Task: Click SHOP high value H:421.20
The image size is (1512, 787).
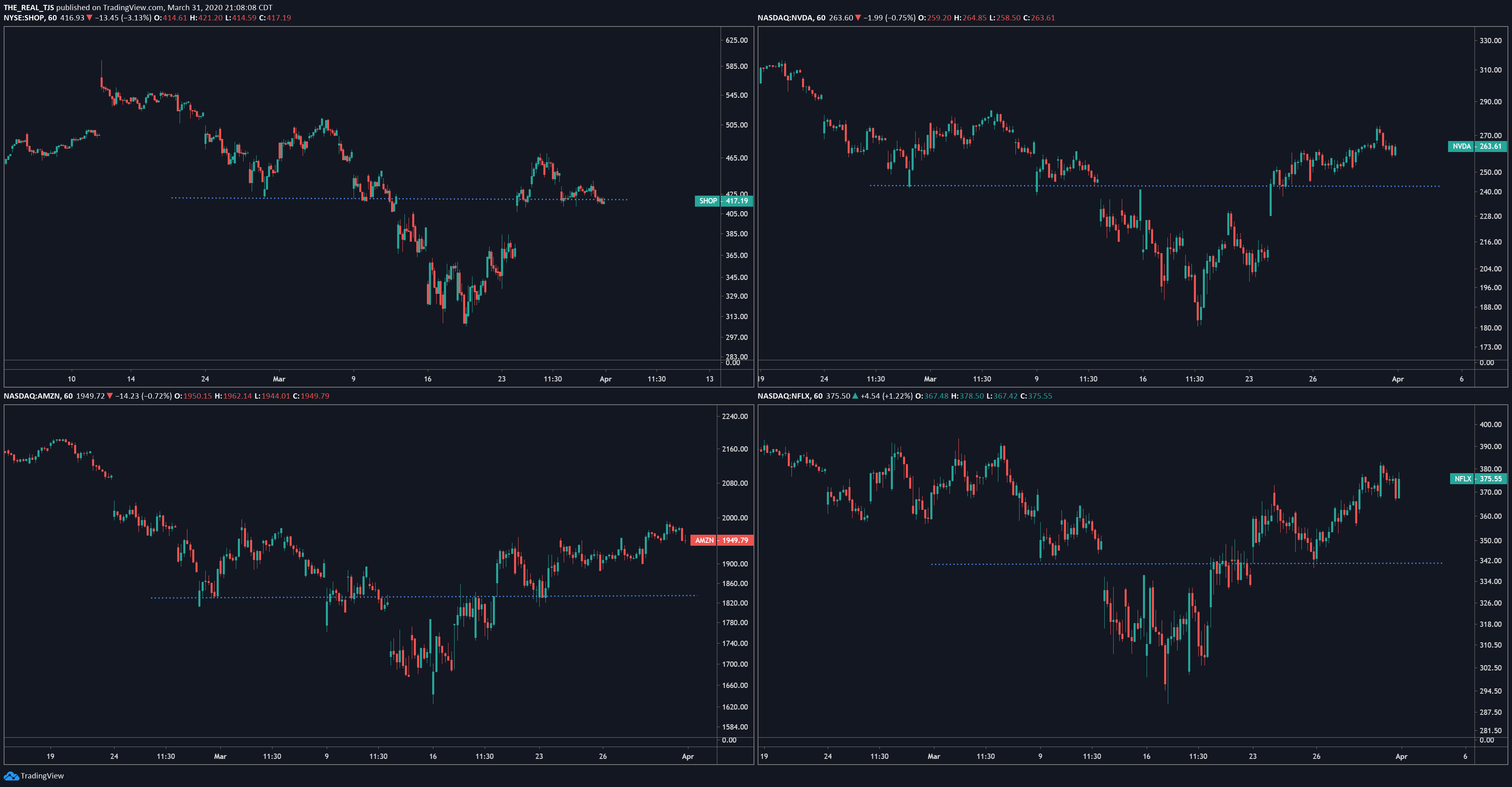Action: pos(207,18)
